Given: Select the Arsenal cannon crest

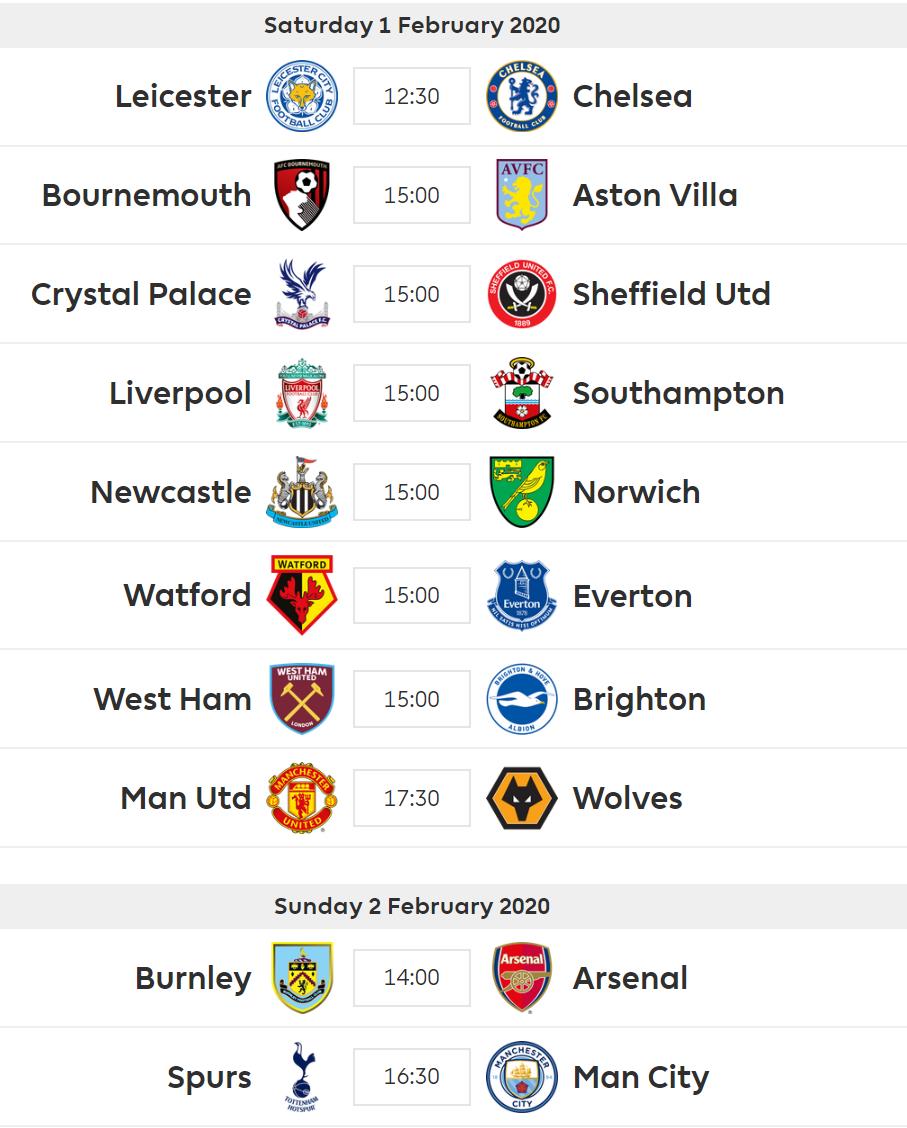Looking at the screenshot, I should (521, 977).
